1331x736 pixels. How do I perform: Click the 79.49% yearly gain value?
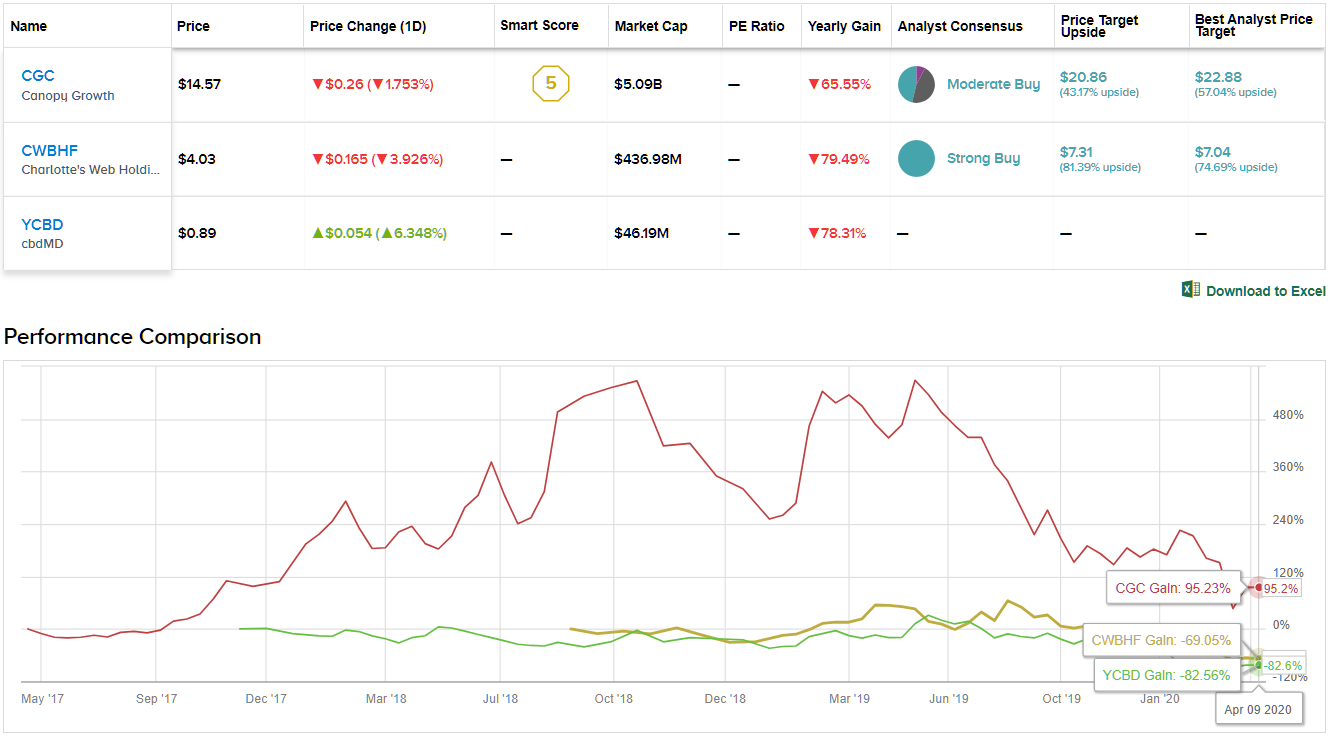click(x=839, y=158)
